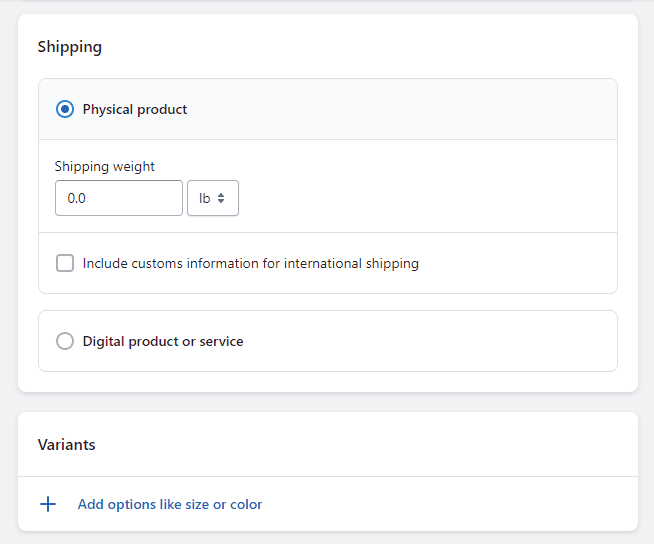
Task: Click the Add options like size or color link
Action: pos(170,504)
